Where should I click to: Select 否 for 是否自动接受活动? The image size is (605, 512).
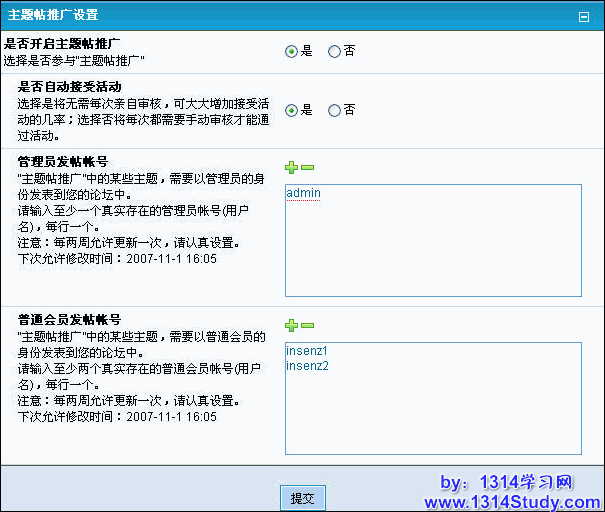(x=334, y=110)
